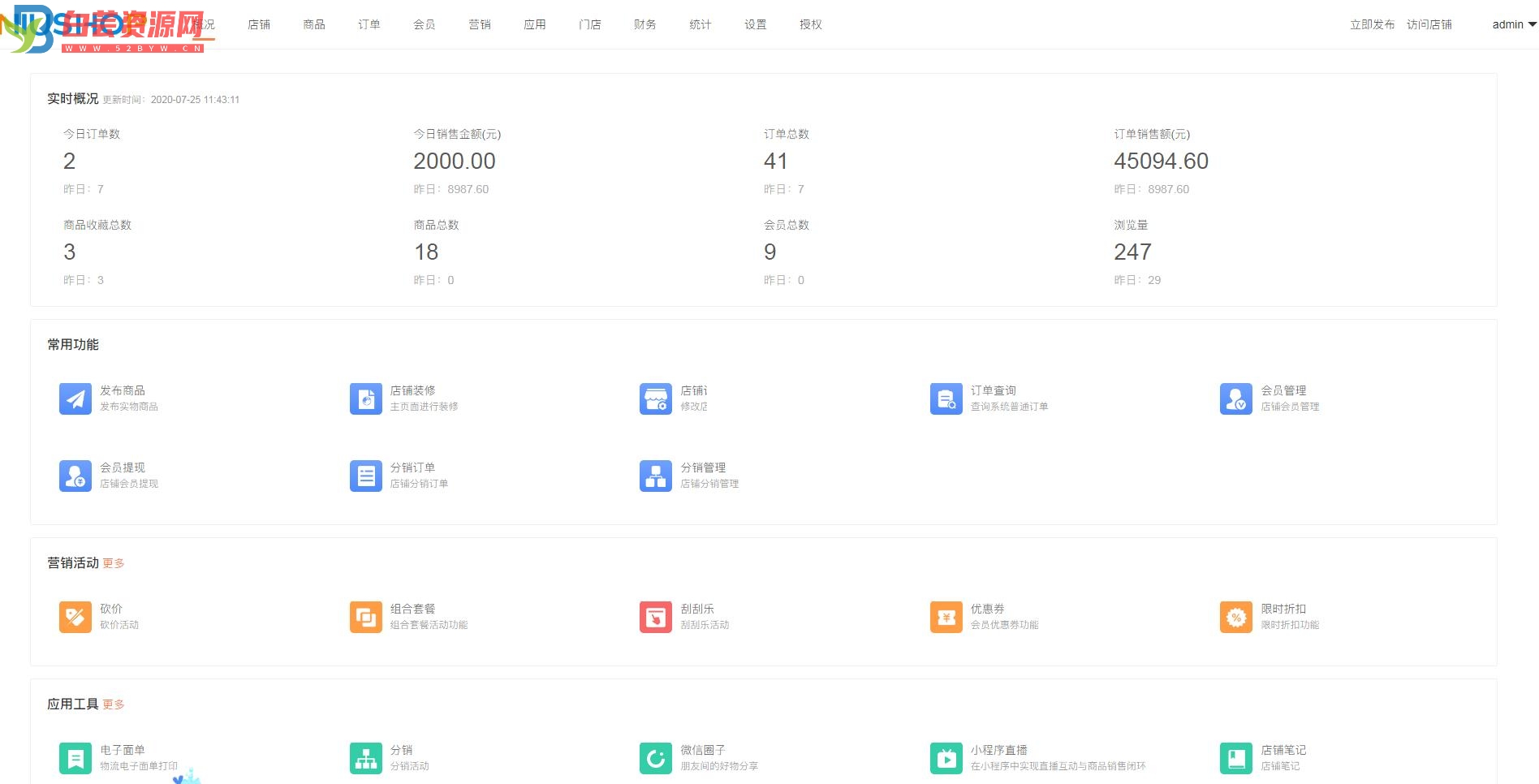Click the 订单总数 value 41
The image size is (1539, 784).
click(x=775, y=162)
